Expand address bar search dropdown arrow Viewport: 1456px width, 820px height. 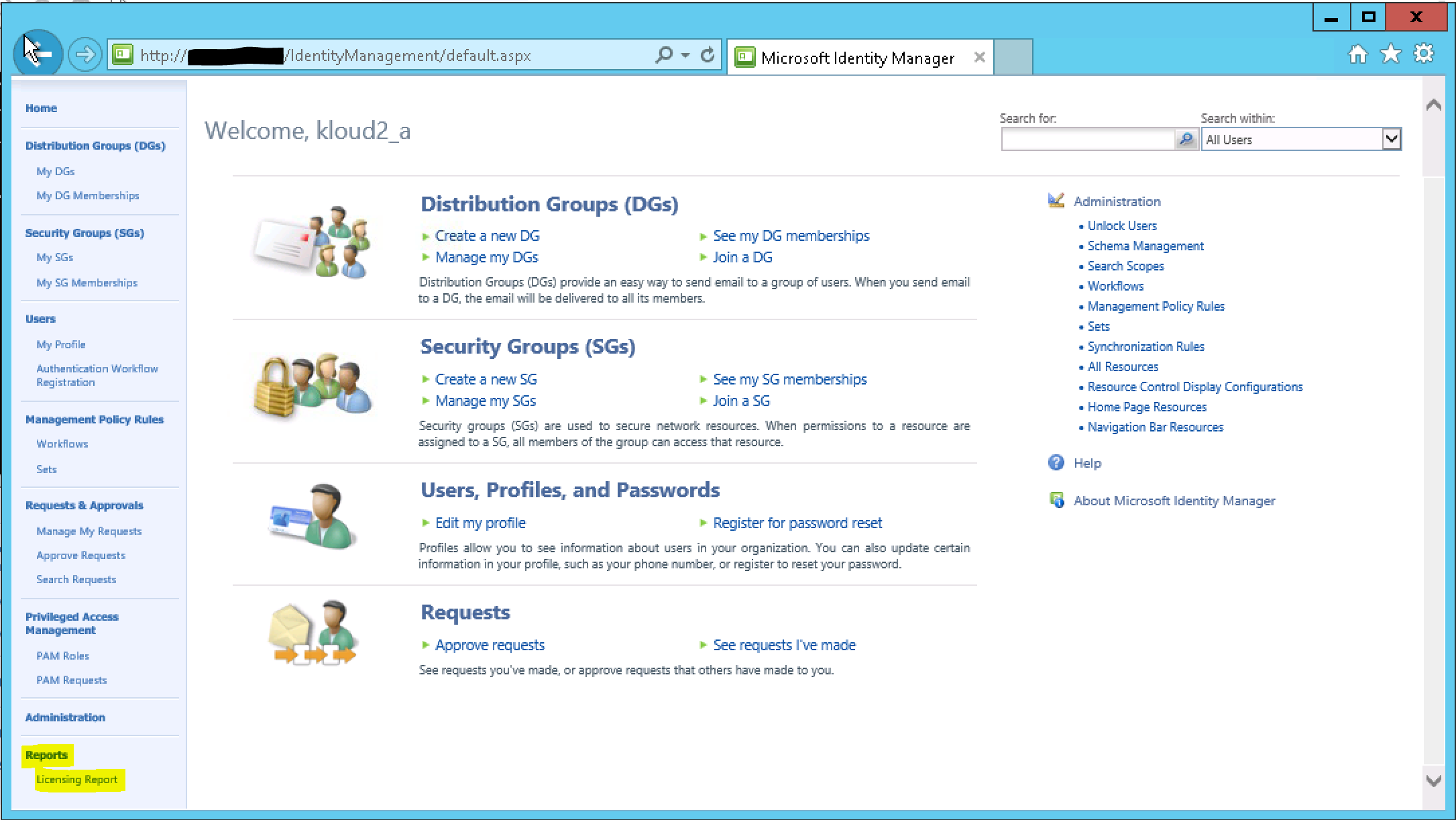click(x=685, y=55)
